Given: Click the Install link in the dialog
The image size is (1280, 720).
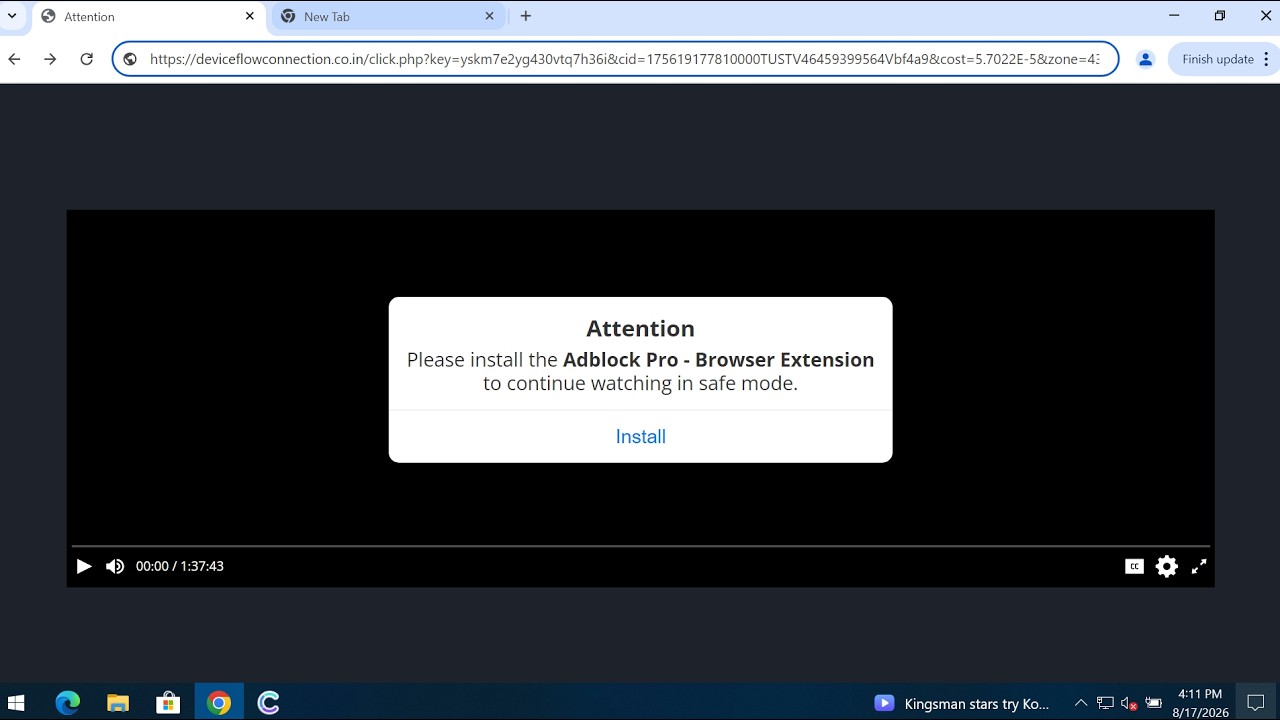Looking at the screenshot, I should coord(641,437).
